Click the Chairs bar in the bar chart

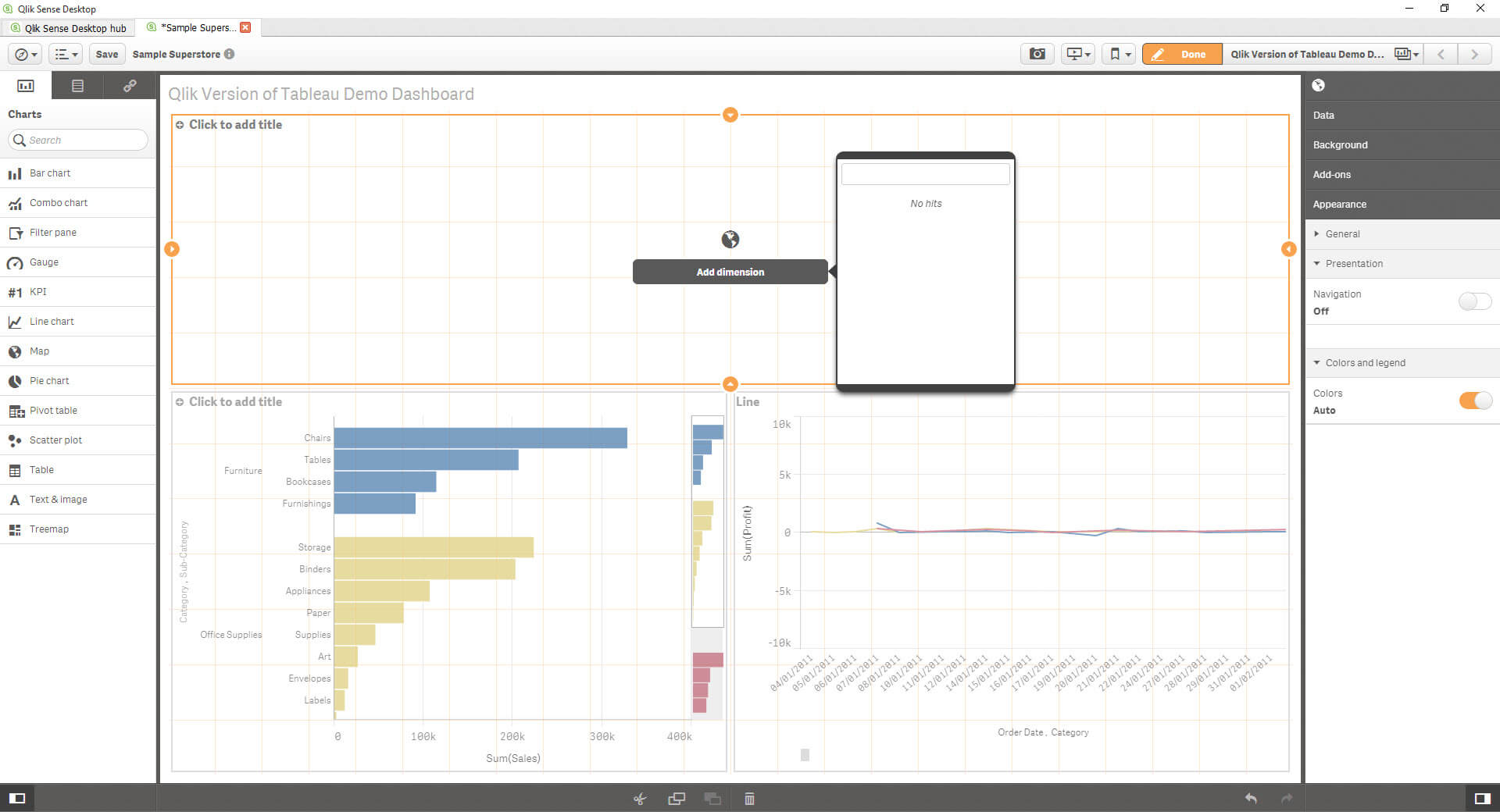pyautogui.click(x=480, y=438)
